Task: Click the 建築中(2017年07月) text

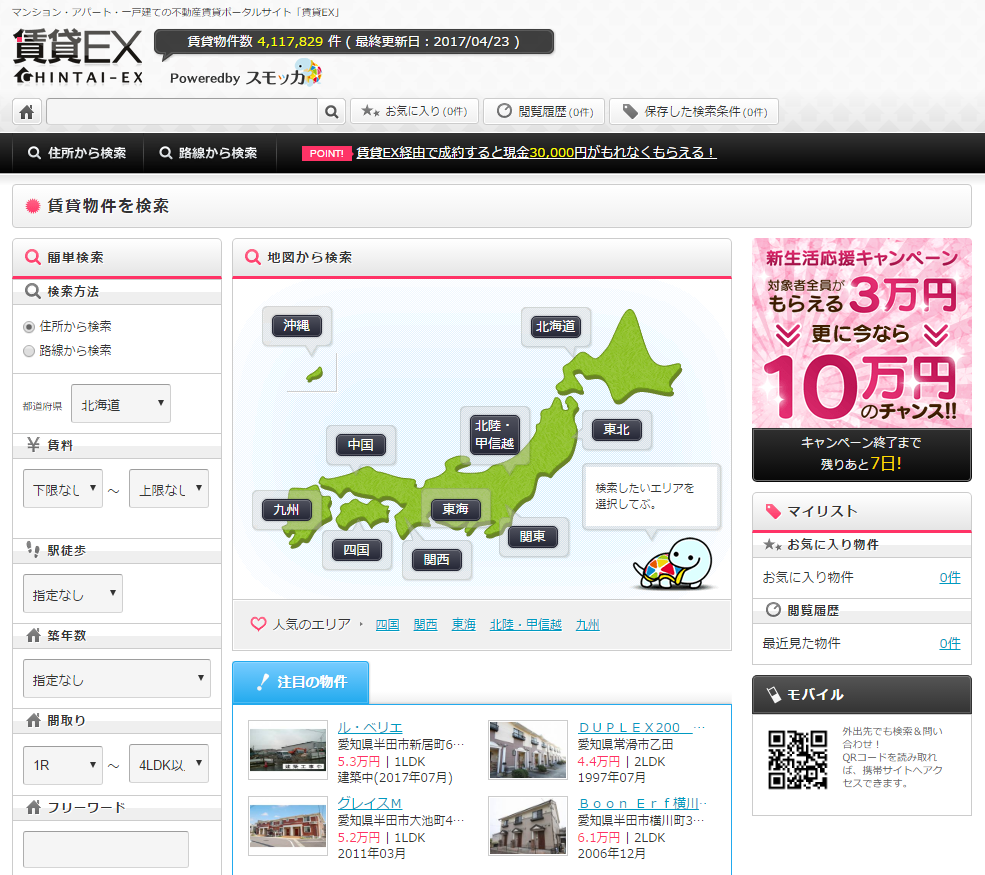Action: tap(395, 777)
